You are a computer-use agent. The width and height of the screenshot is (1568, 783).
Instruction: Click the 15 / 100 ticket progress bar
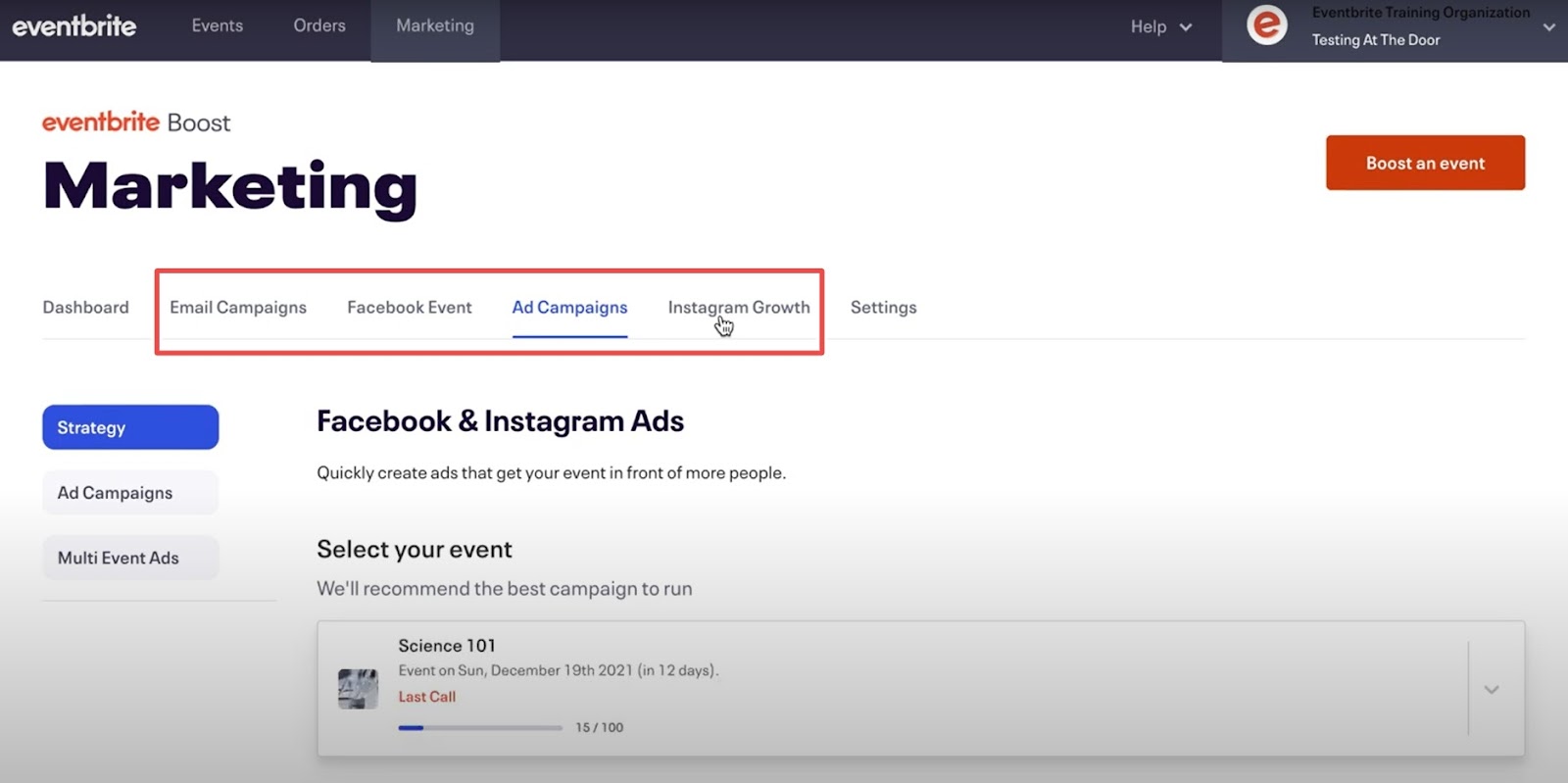pos(480,727)
